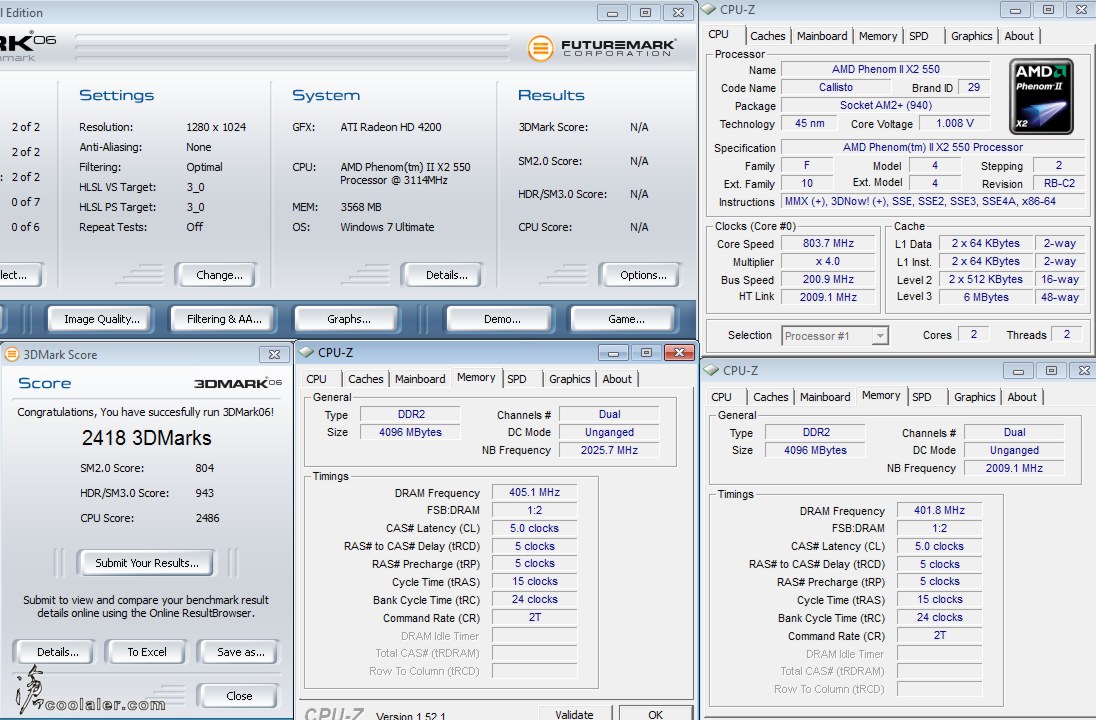
Task: Click the Resolution value '1280 x 1024'
Action: [x=216, y=127]
